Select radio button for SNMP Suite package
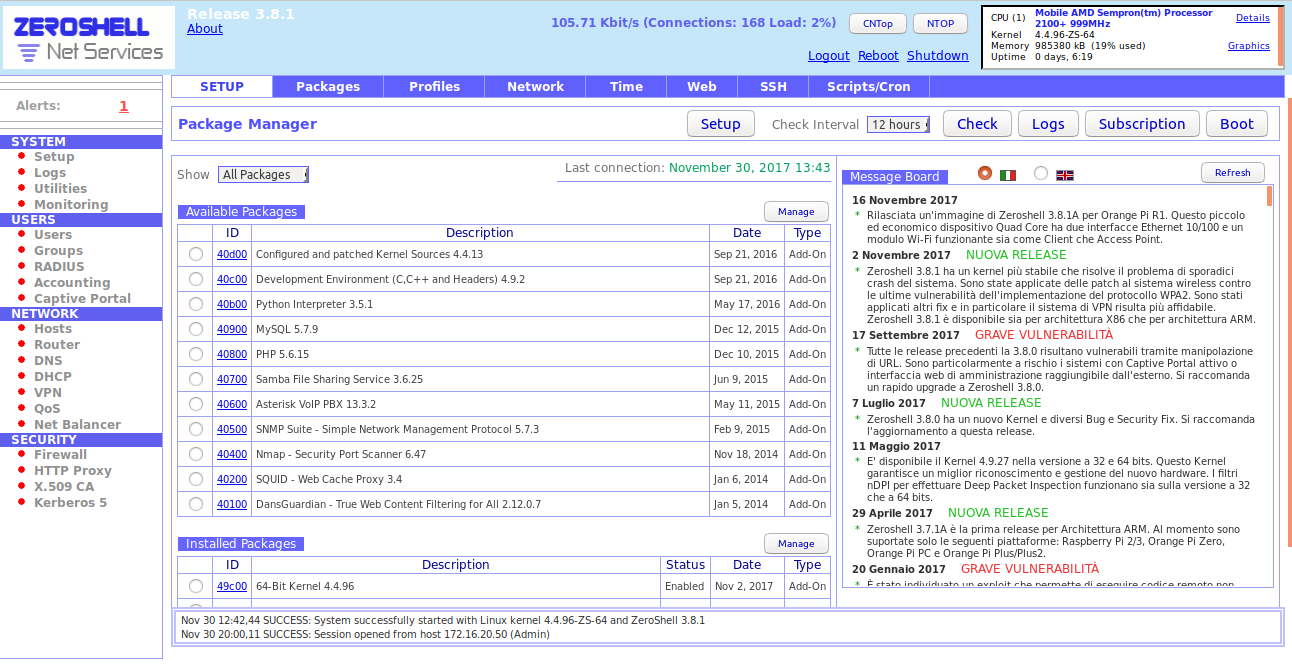The width and height of the screenshot is (1292, 666). pos(196,429)
